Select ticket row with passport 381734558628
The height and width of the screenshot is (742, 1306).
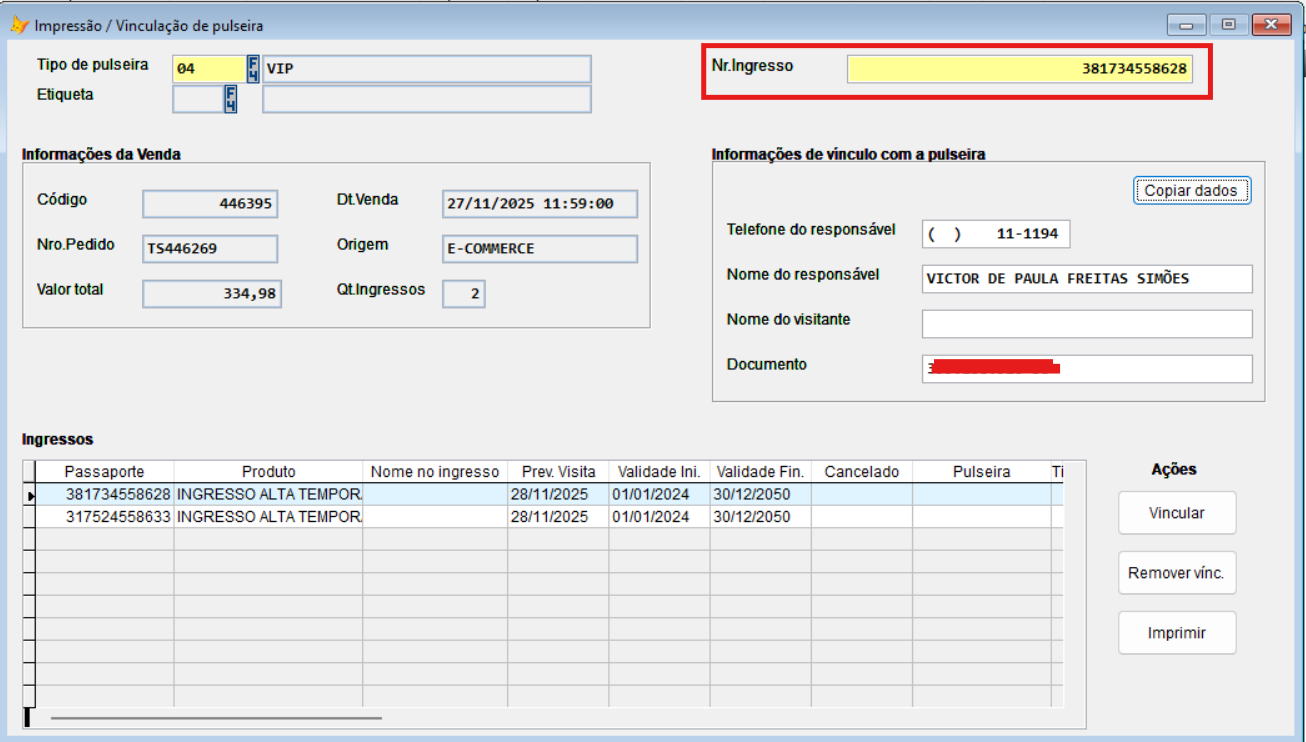pos(118,494)
